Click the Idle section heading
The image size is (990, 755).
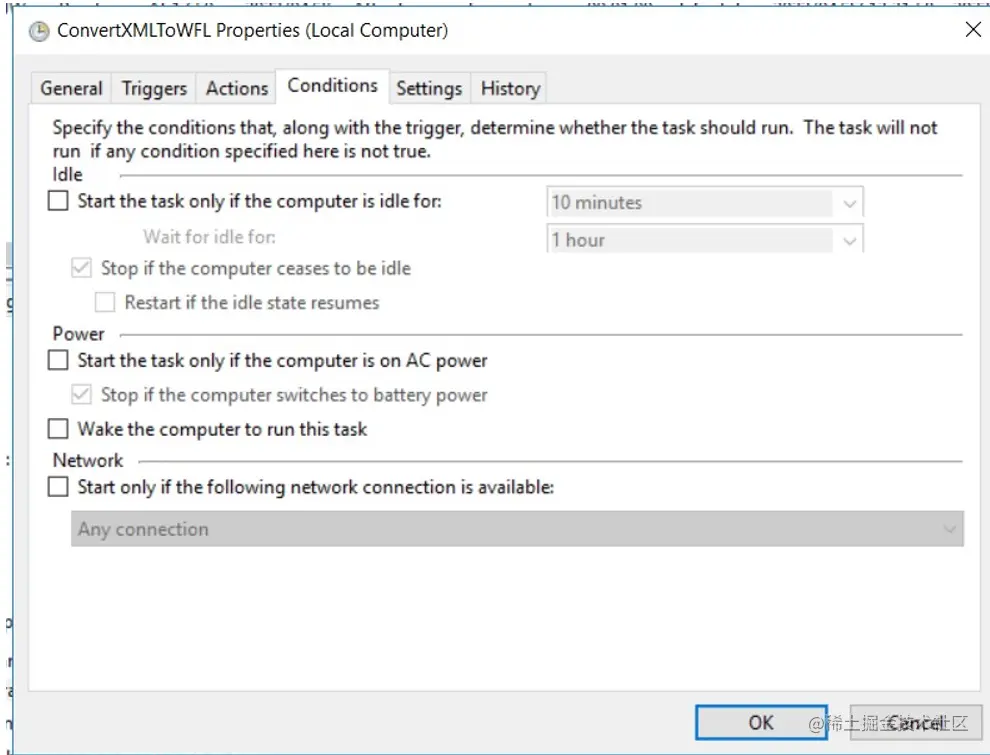coord(68,174)
